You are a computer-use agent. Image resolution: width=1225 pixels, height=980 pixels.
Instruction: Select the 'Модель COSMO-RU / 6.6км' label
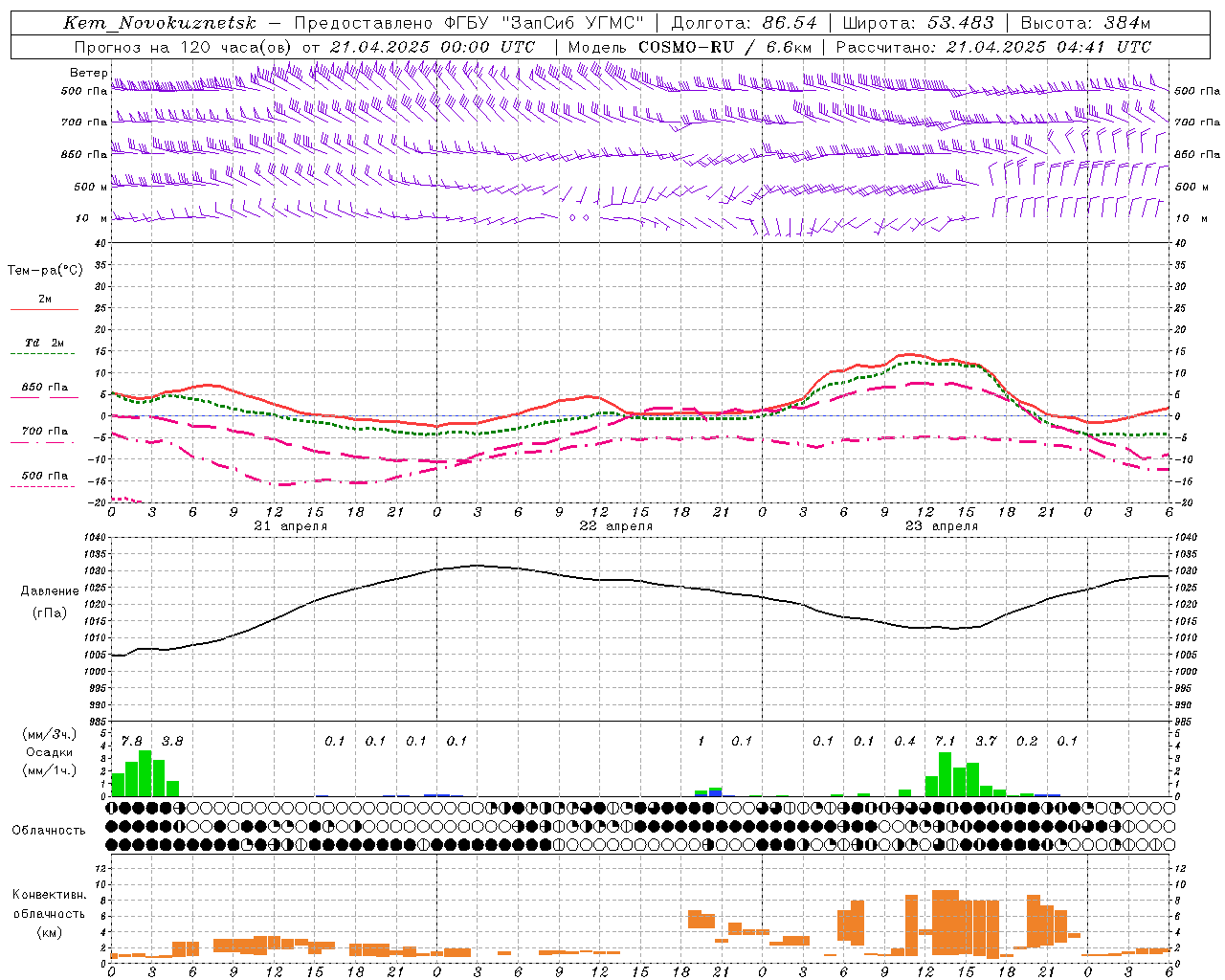click(x=690, y=47)
